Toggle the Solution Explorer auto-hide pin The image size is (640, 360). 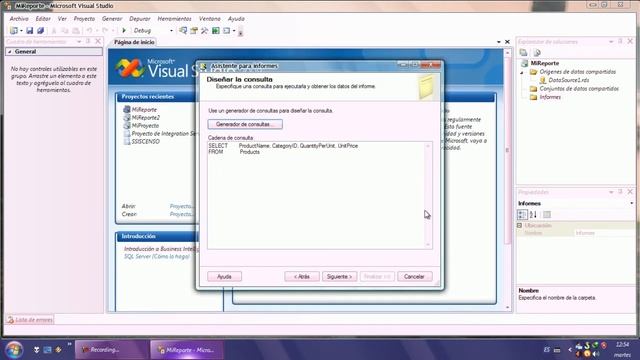pyautogui.click(x=620, y=41)
